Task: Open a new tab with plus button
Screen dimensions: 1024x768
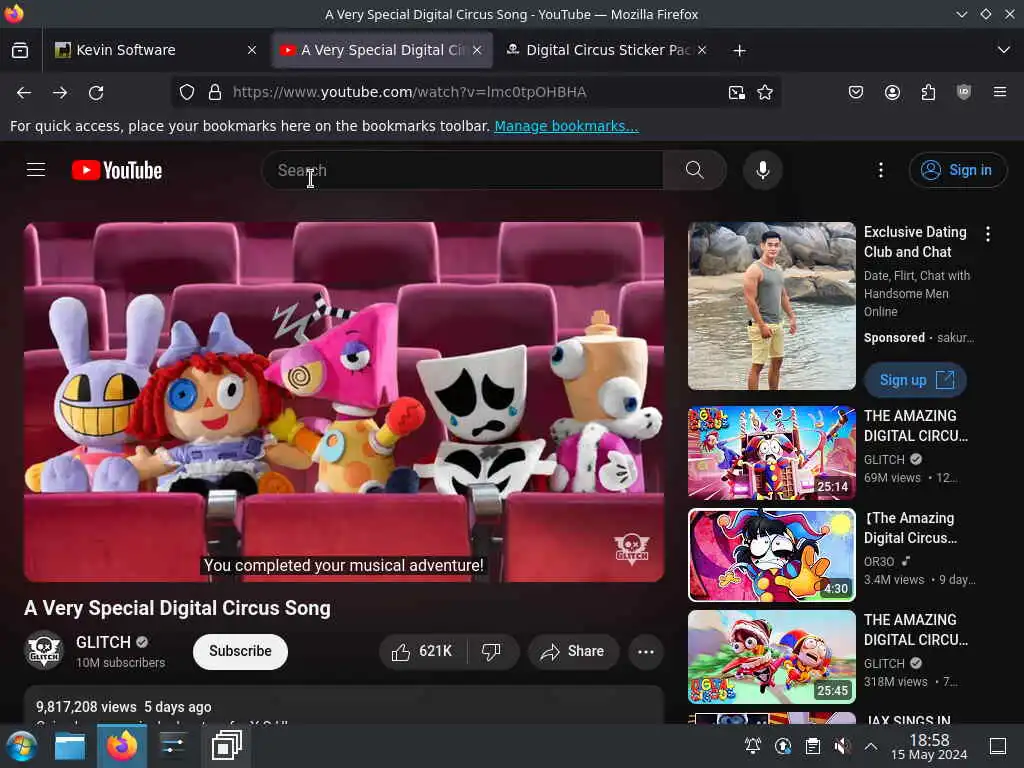Action: (x=739, y=50)
